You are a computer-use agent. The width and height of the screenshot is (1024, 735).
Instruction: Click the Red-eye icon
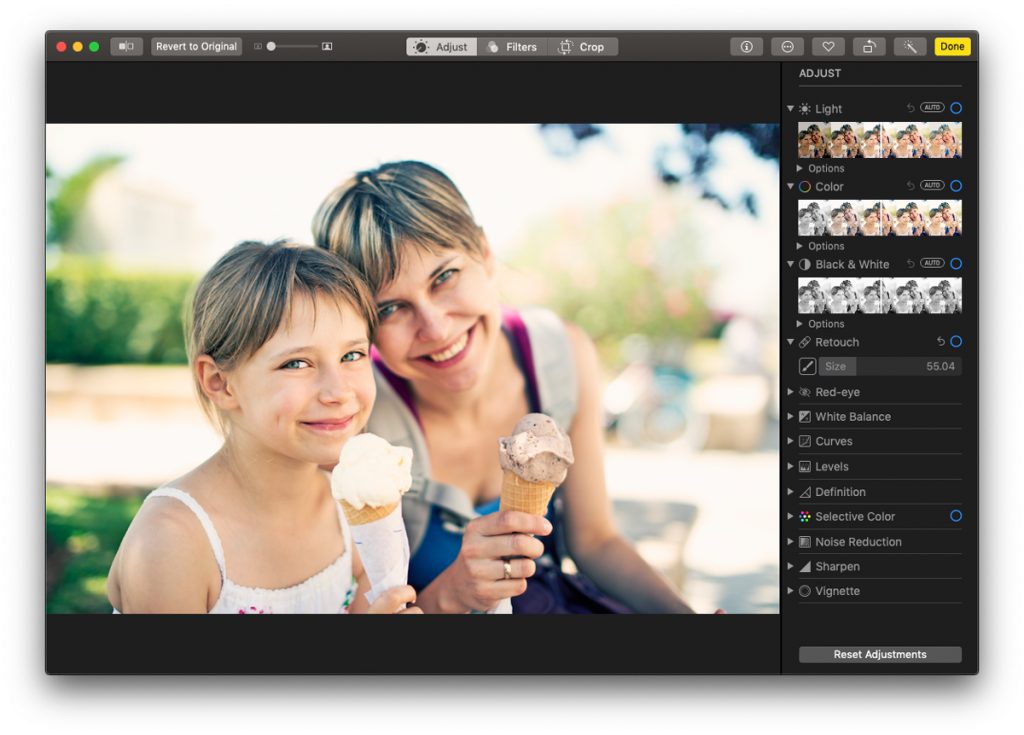coord(805,392)
